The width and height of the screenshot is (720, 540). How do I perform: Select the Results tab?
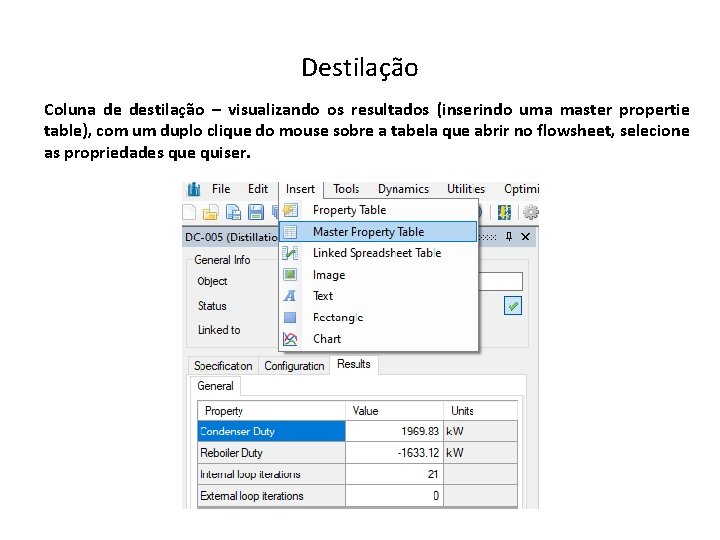(354, 364)
